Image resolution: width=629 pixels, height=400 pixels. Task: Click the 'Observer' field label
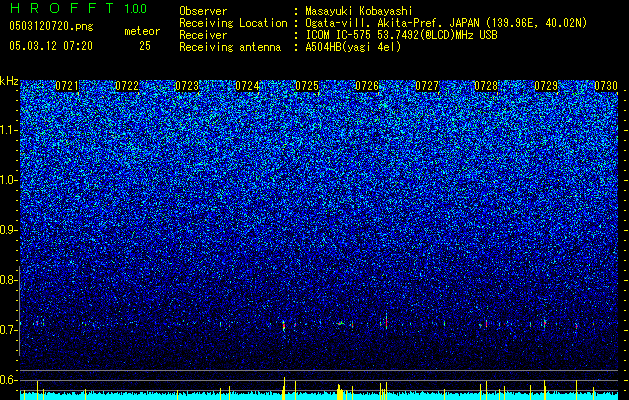pyautogui.click(x=203, y=11)
